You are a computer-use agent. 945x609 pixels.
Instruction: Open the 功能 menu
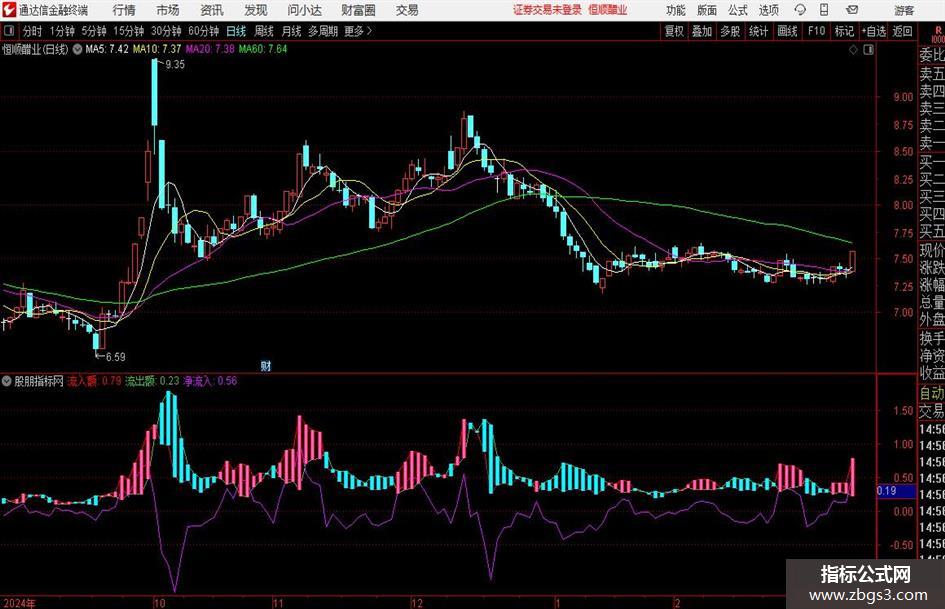point(676,10)
